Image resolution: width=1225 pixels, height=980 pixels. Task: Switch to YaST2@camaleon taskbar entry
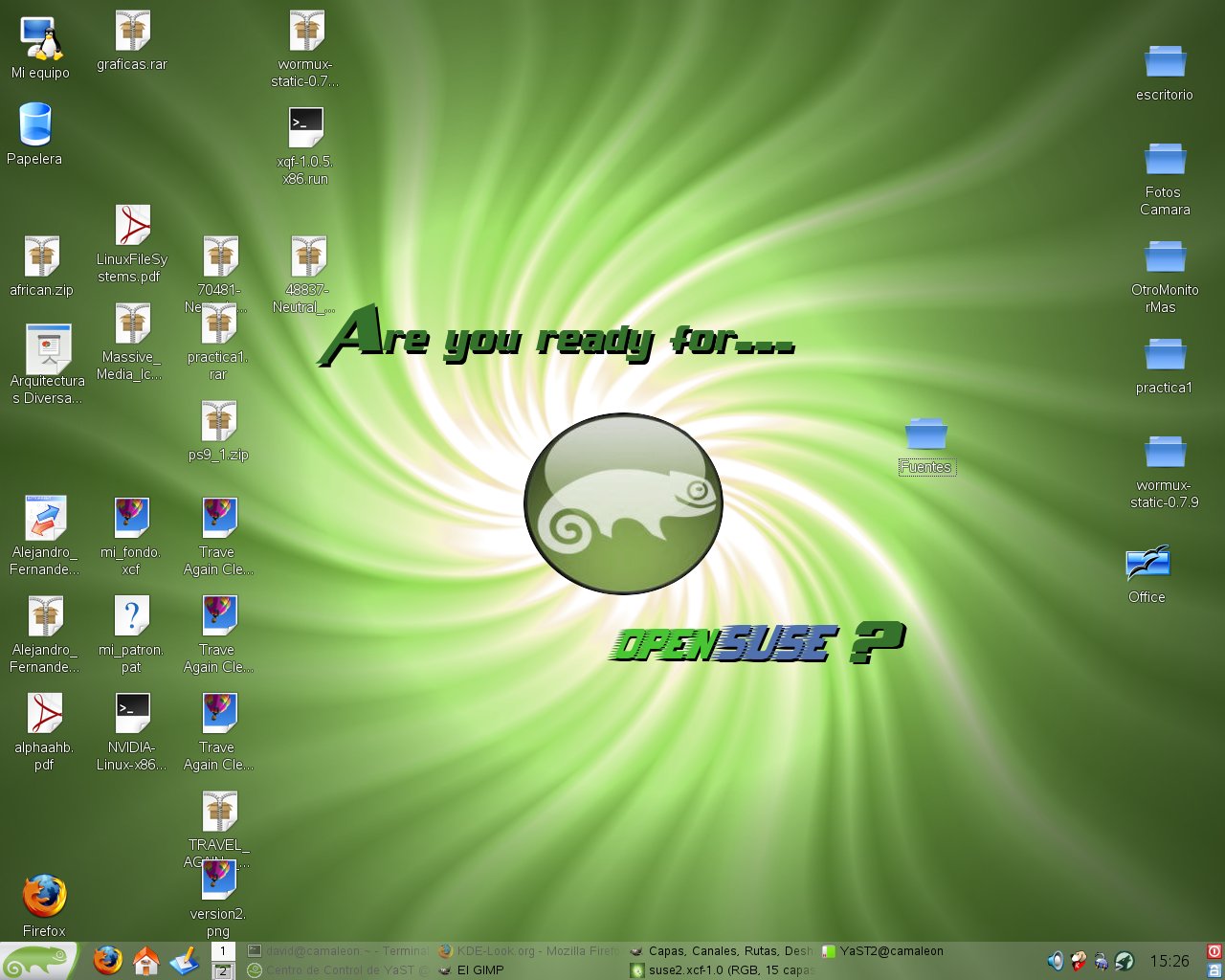912,951
